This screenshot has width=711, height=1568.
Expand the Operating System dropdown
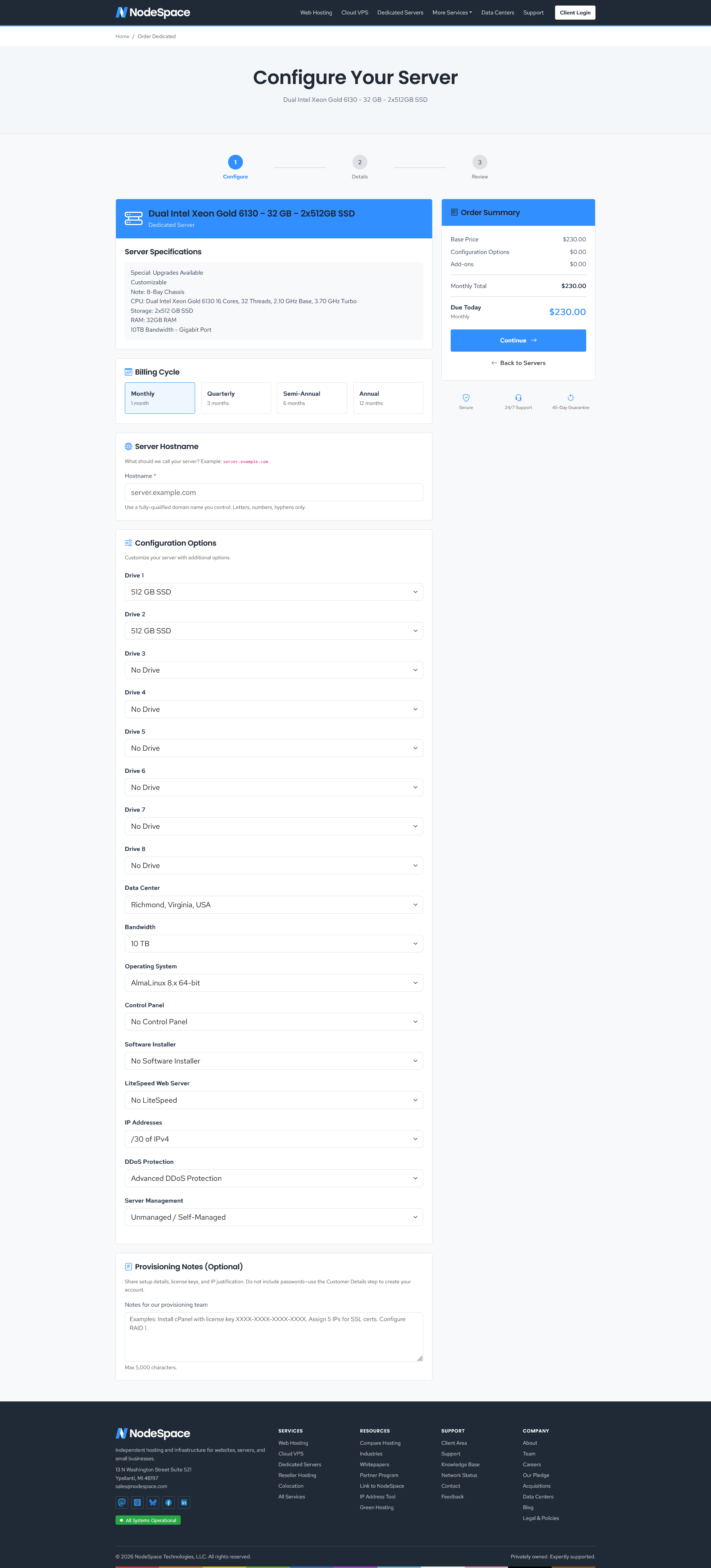point(274,982)
